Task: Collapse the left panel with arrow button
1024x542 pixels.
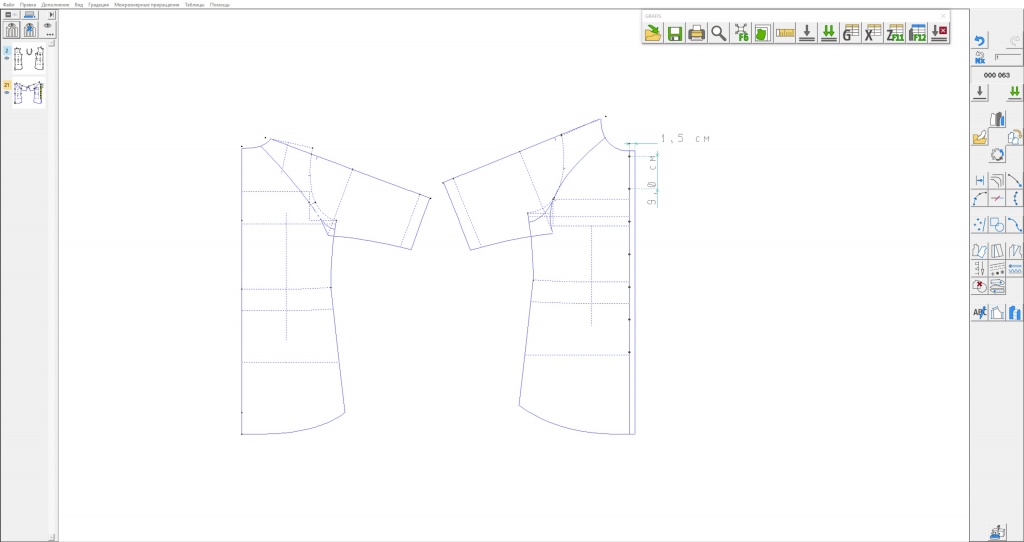Action: [x=51, y=15]
